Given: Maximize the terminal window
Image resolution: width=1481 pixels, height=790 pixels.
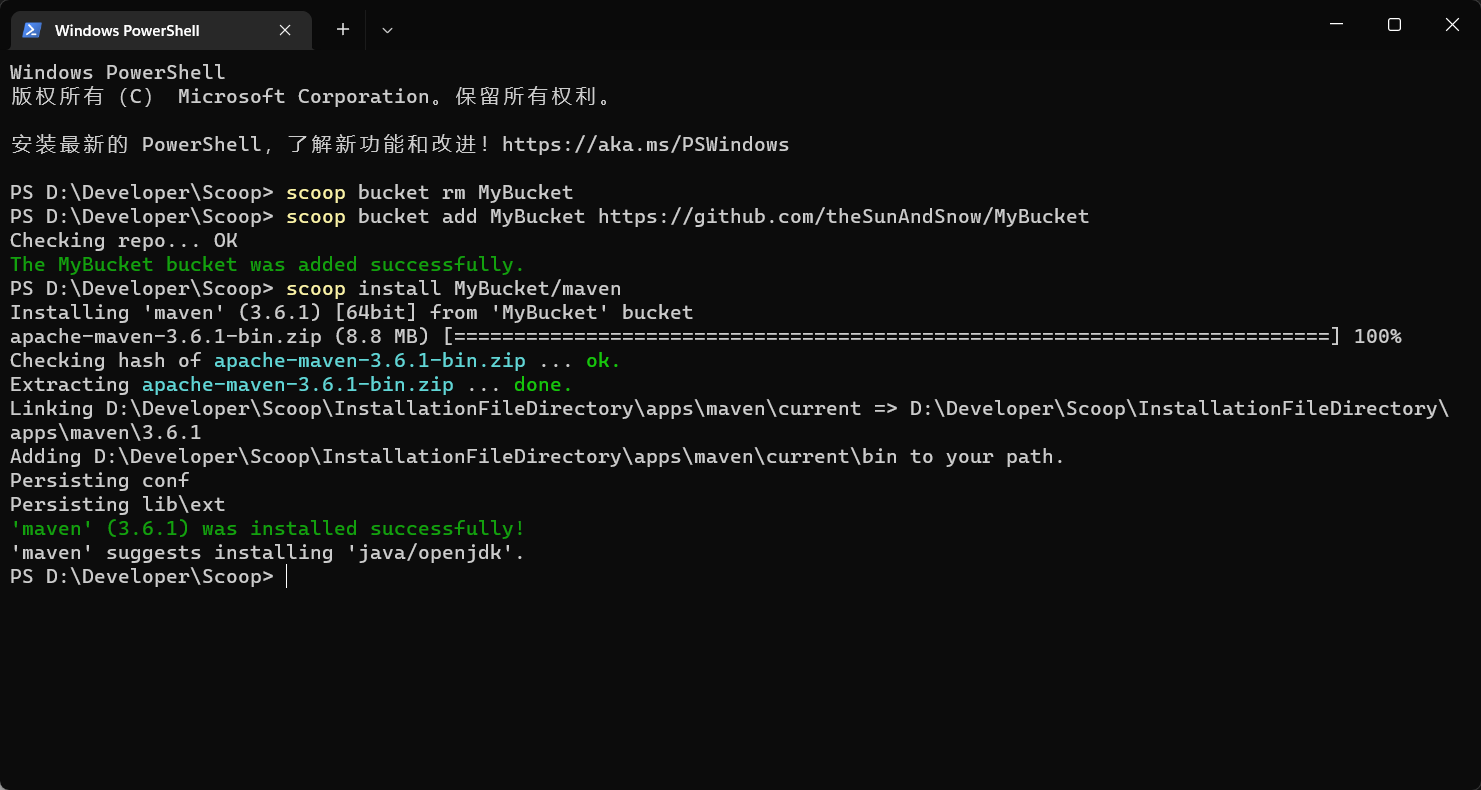Looking at the screenshot, I should point(1394,24).
